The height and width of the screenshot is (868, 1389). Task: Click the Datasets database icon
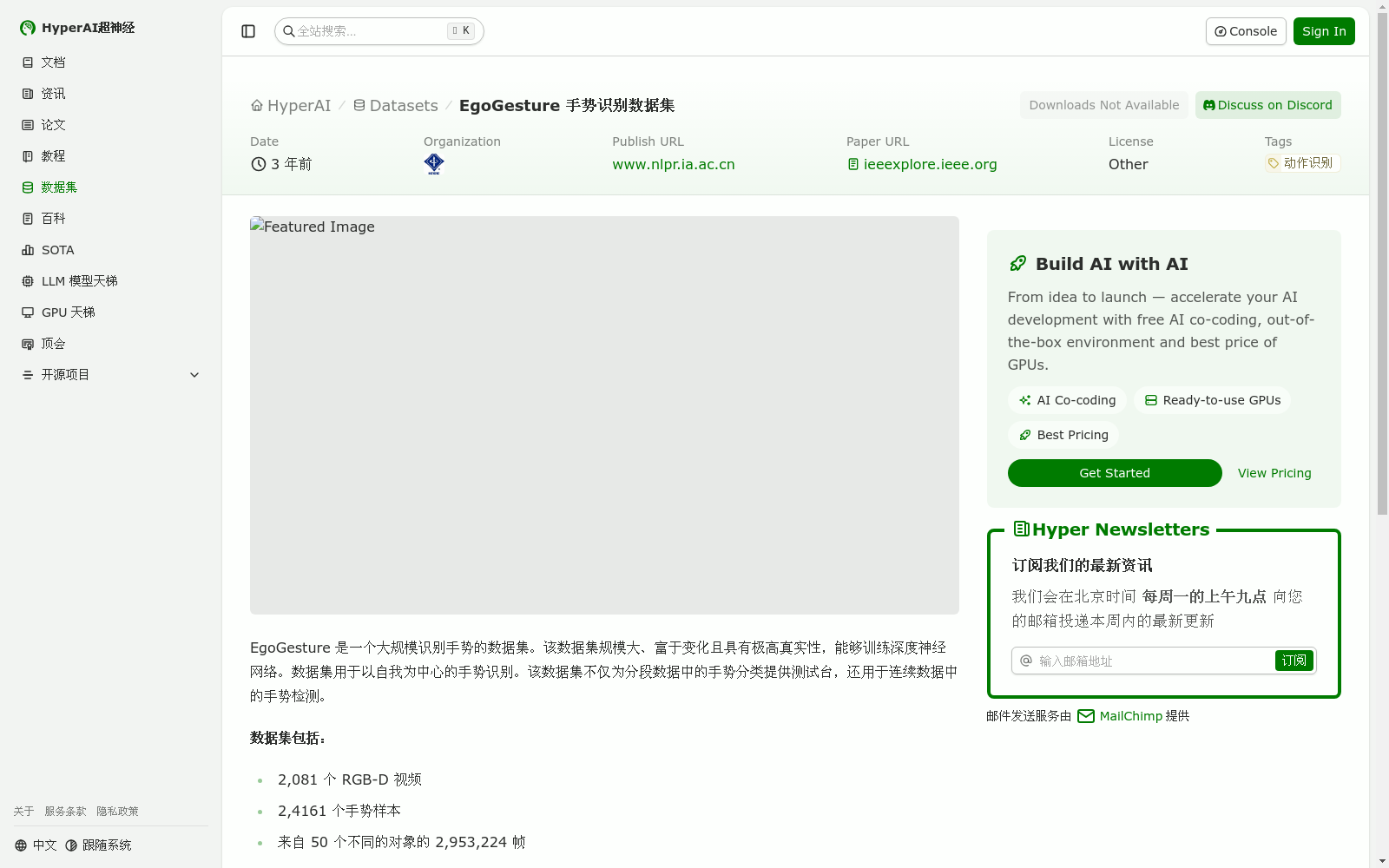(x=359, y=105)
